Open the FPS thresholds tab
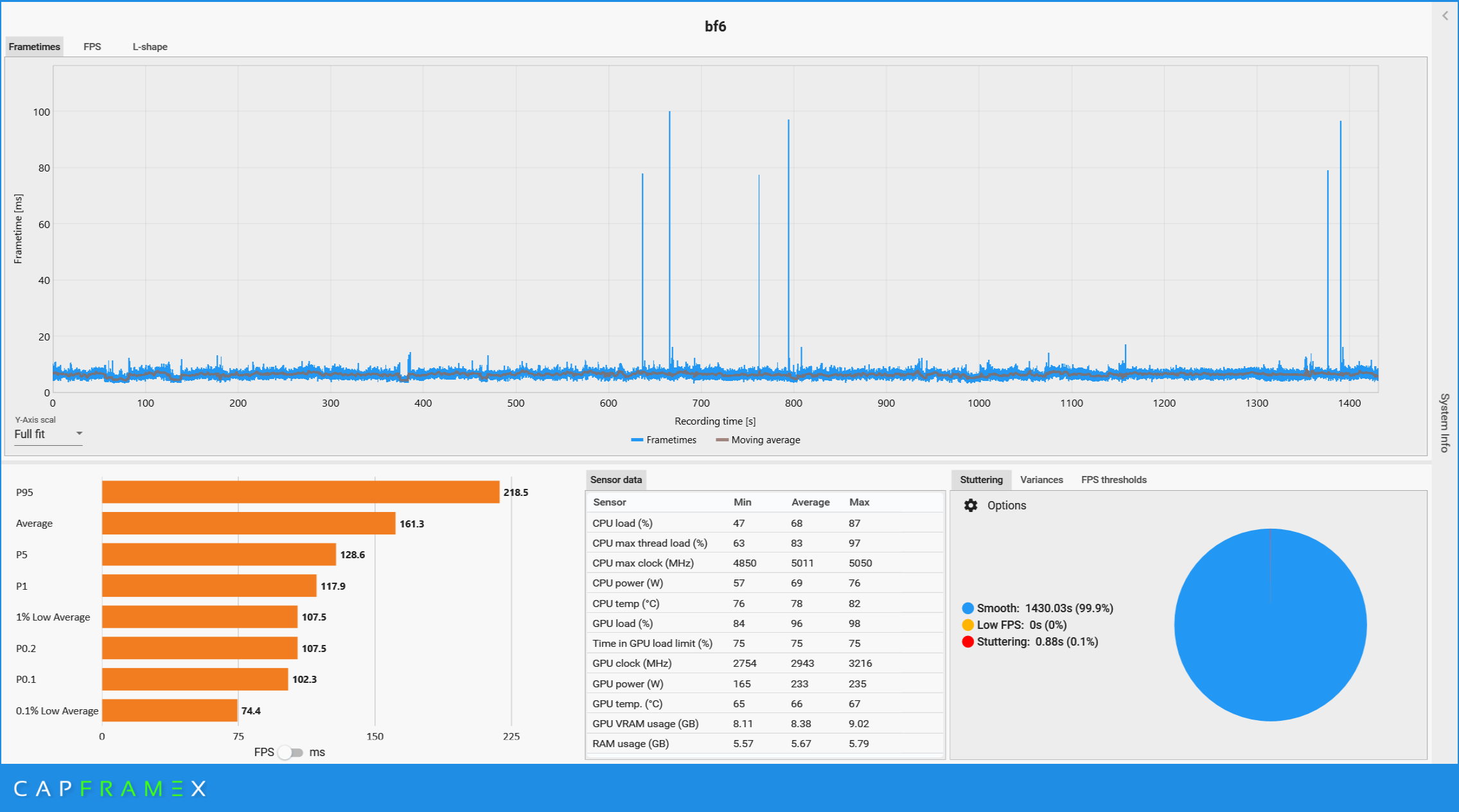This screenshot has height=812, width=1459. (1113, 480)
